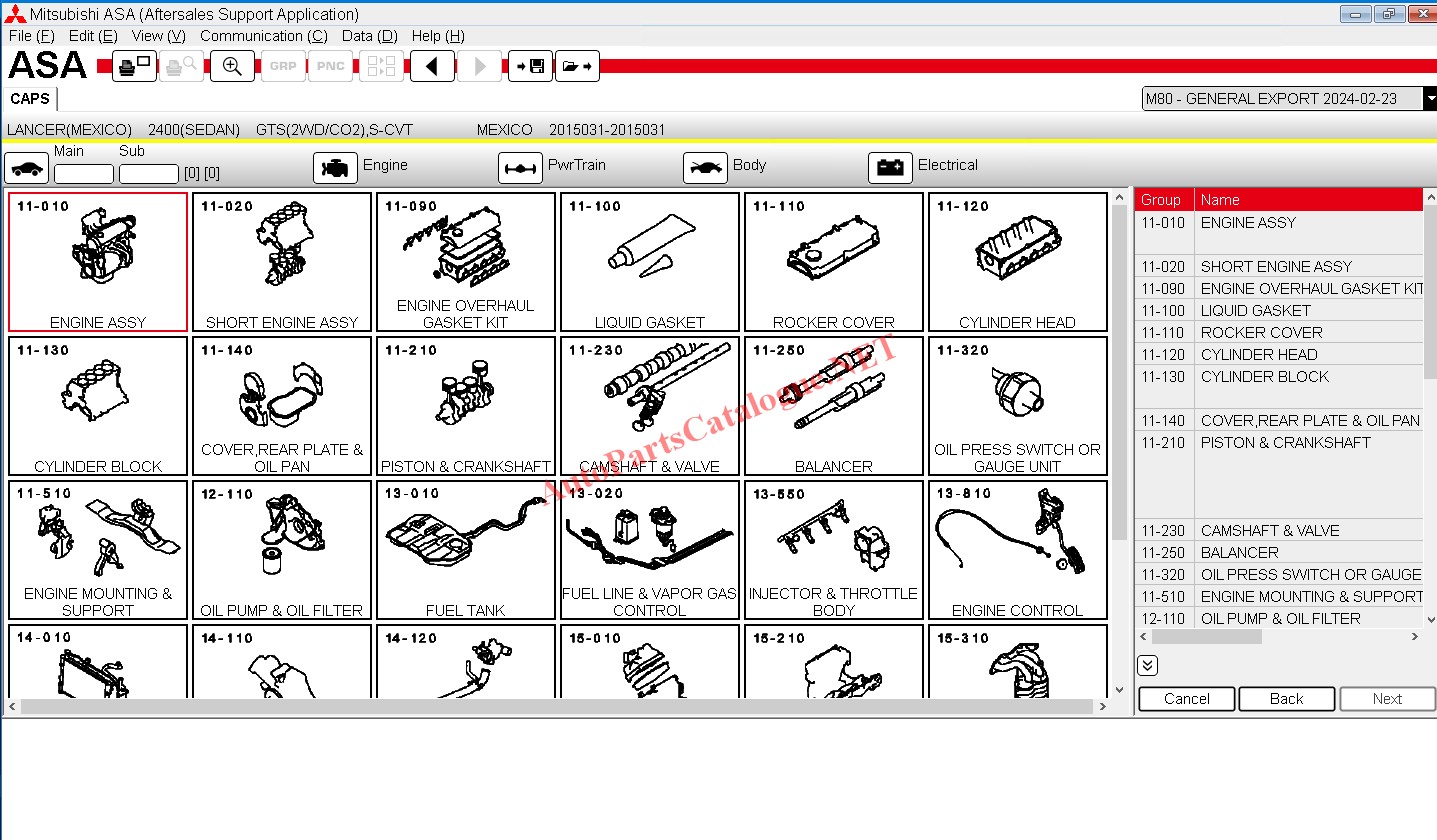
Task: Open the 11-090 Engine Overhaul Gasket Kit tile
Action: click(x=466, y=262)
